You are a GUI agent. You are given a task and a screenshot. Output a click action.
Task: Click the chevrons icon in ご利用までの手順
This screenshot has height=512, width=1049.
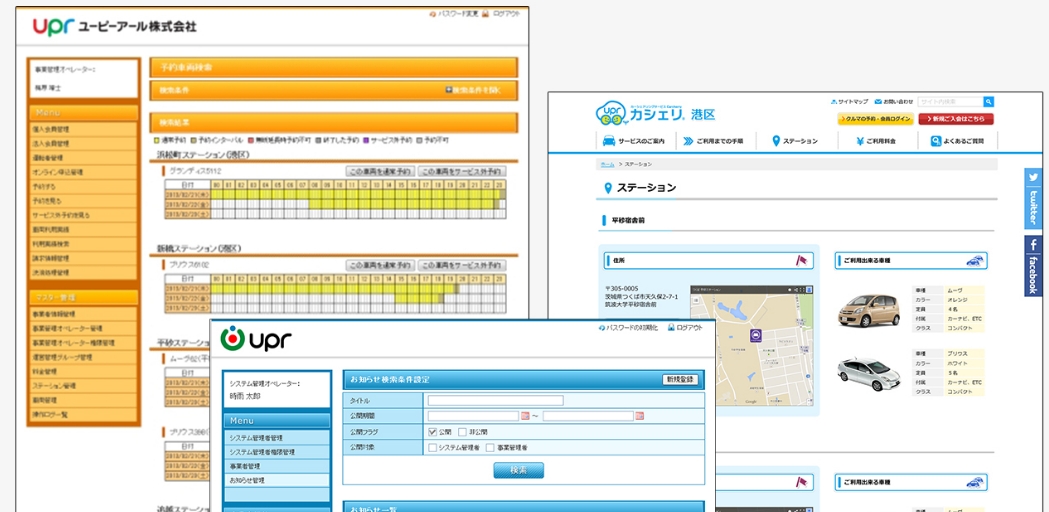(688, 141)
